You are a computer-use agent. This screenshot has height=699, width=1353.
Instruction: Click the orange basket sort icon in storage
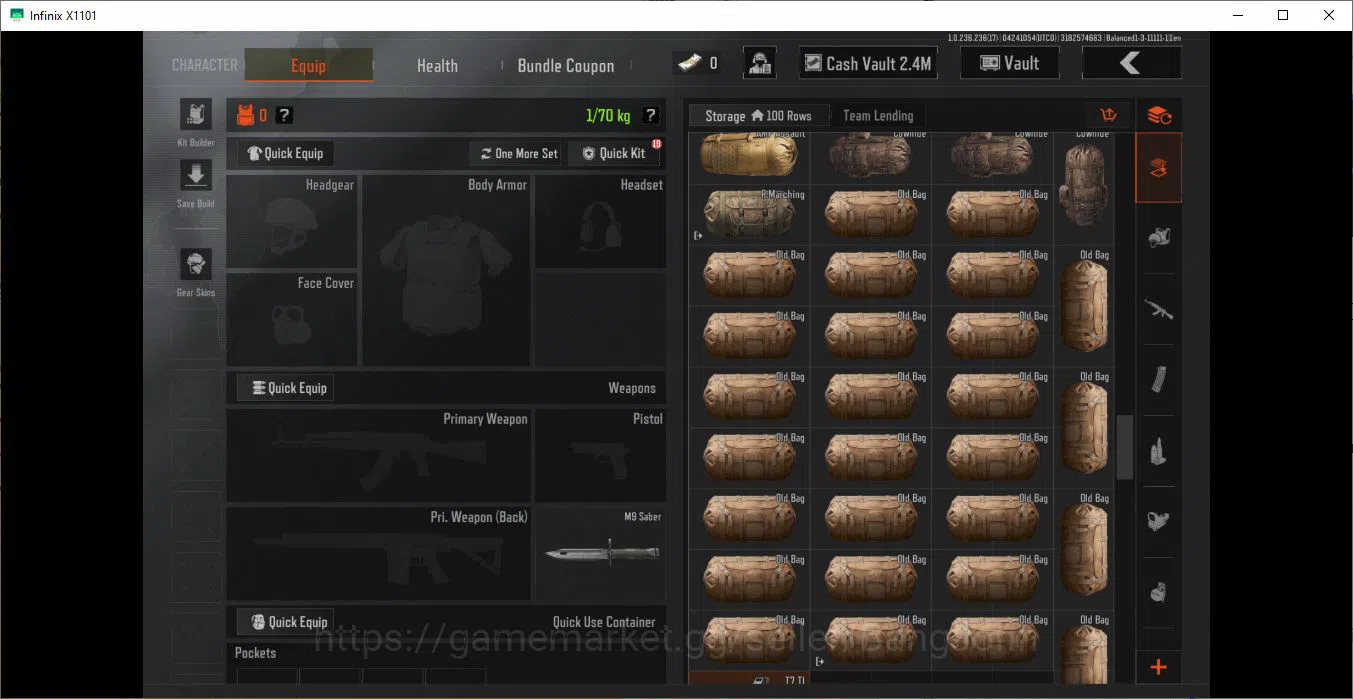[1107, 115]
